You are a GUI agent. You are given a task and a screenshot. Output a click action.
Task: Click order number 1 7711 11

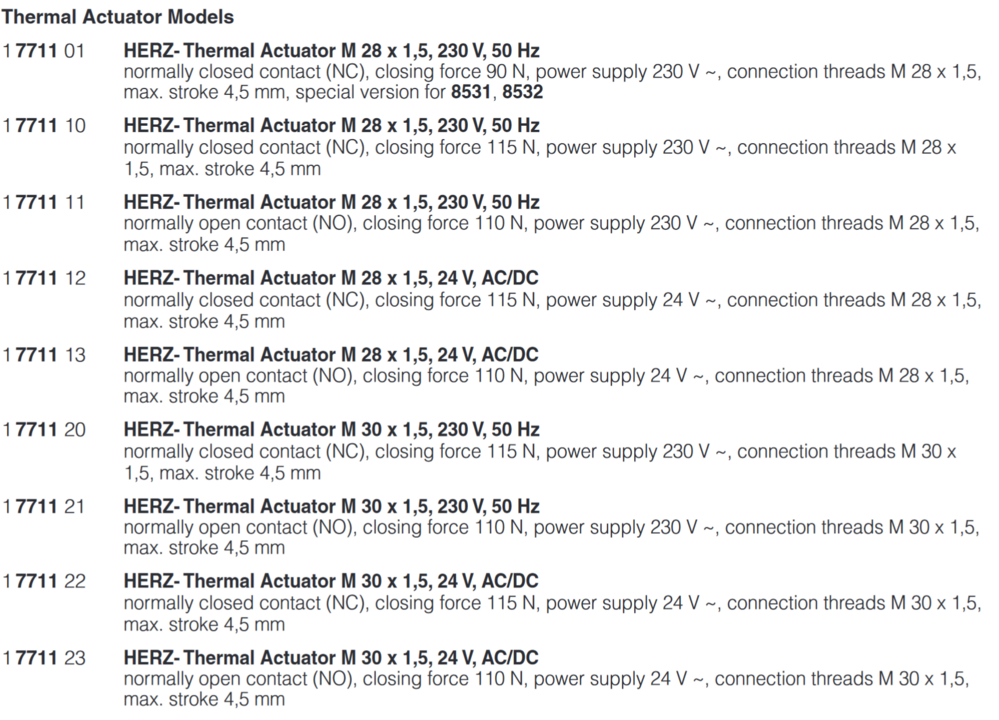44,202
